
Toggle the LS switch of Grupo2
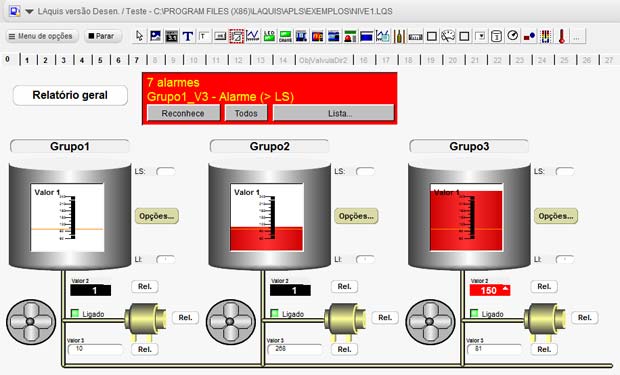365,171
